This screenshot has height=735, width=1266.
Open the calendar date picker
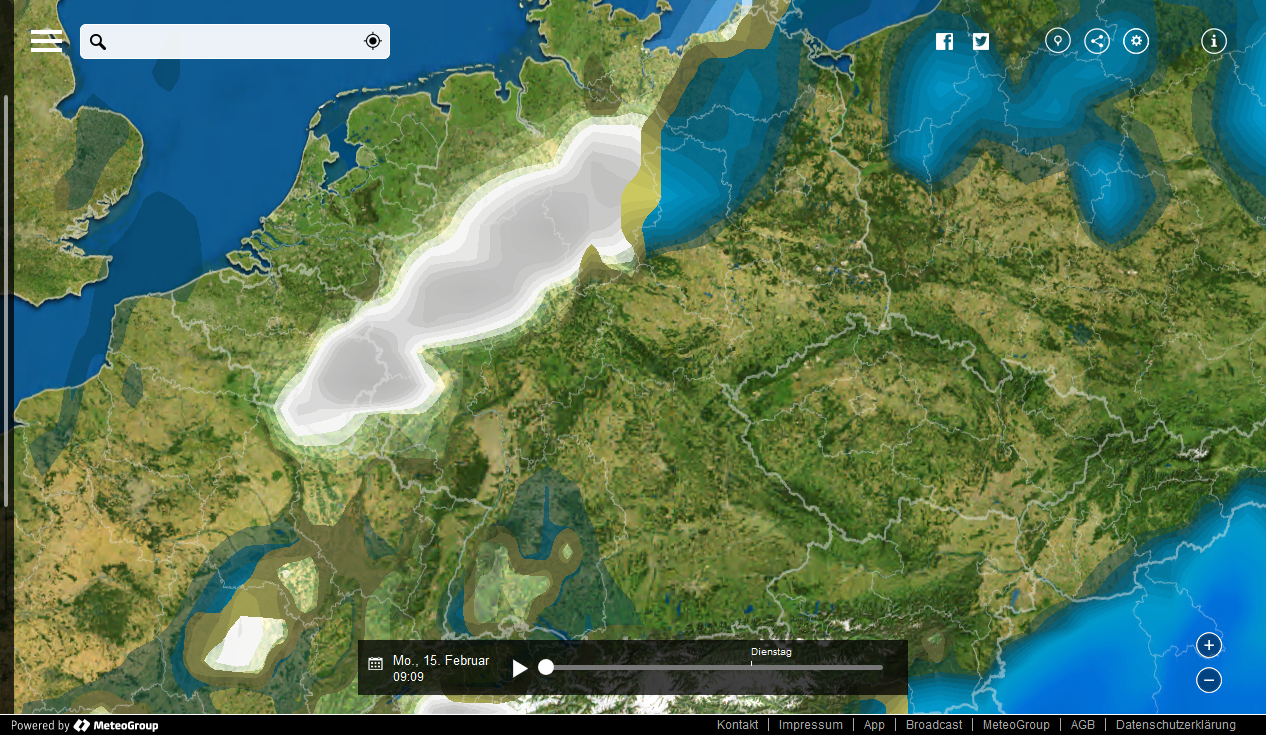[x=376, y=664]
